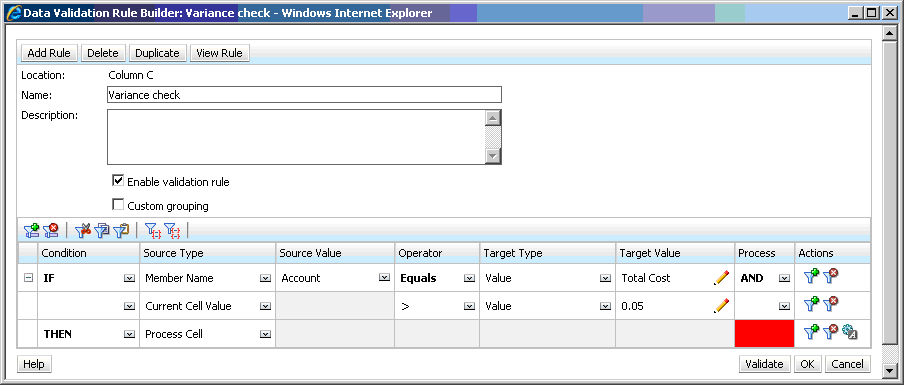The image size is (904, 385).
Task: Click the Target Value column header
Action: [x=676, y=253]
